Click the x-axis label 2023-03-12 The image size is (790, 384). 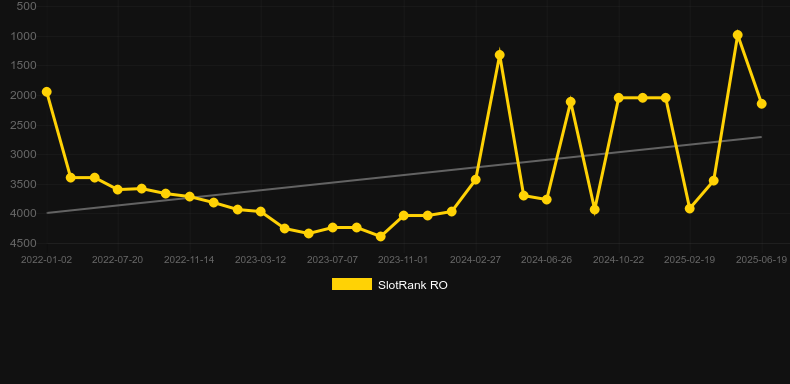tap(260, 260)
